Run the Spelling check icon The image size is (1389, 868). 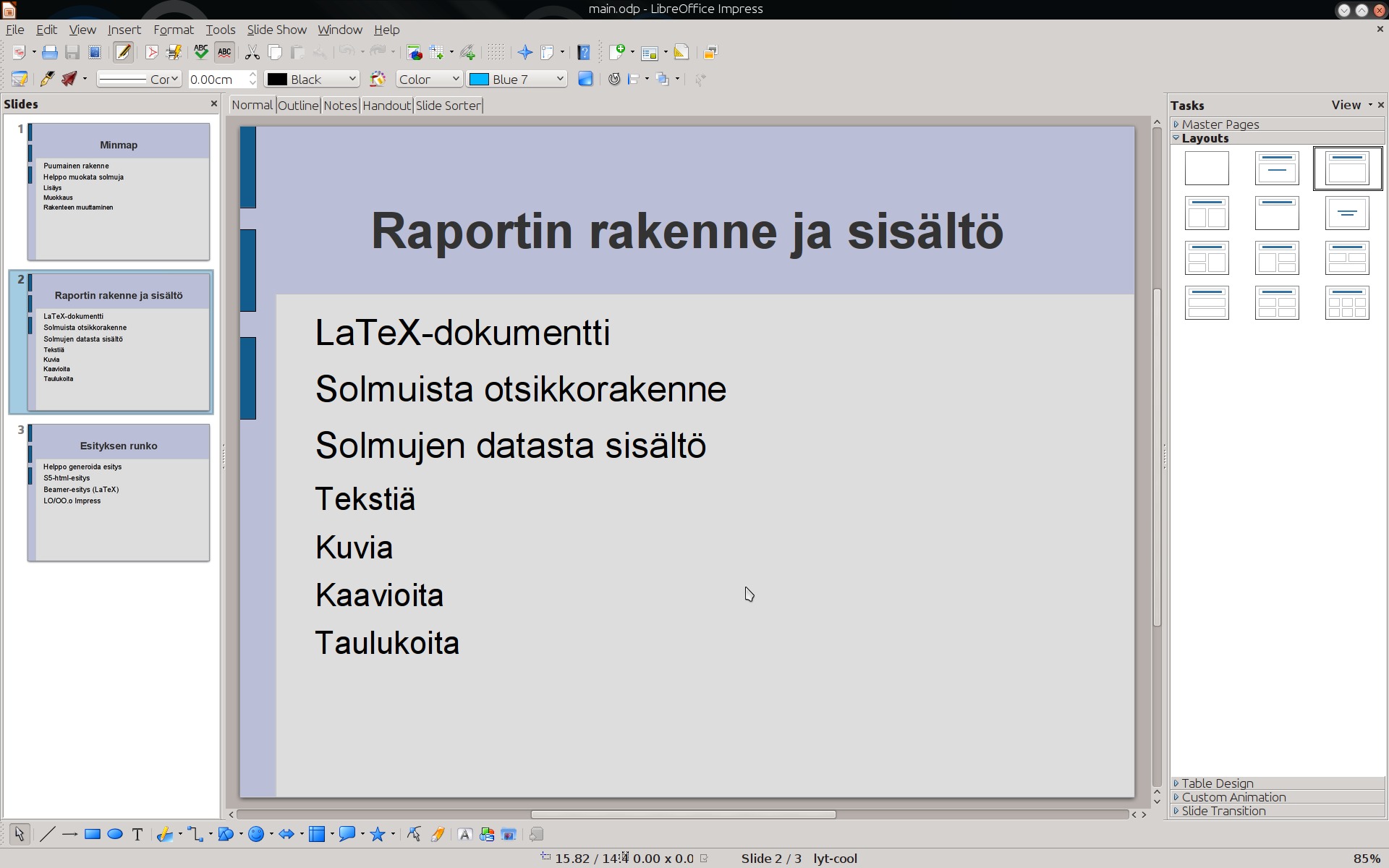[201, 52]
